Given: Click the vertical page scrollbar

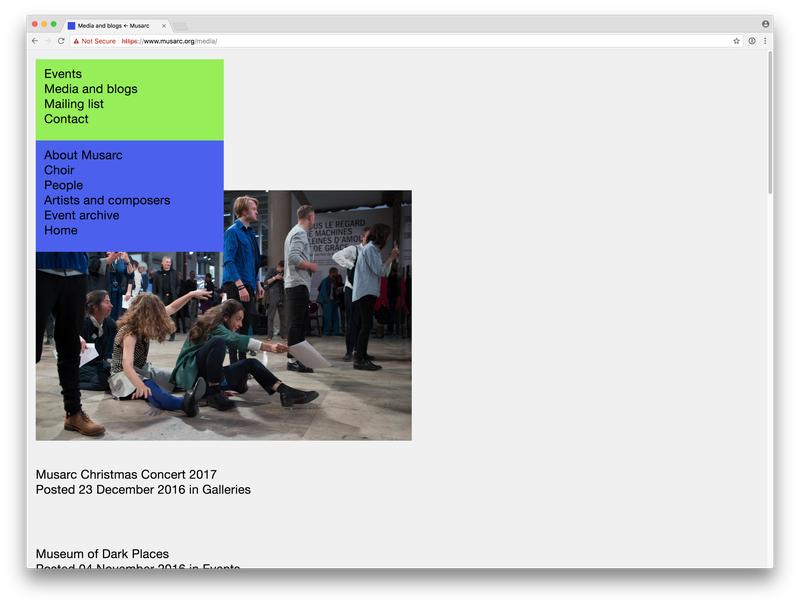Looking at the screenshot, I should 770,122.
